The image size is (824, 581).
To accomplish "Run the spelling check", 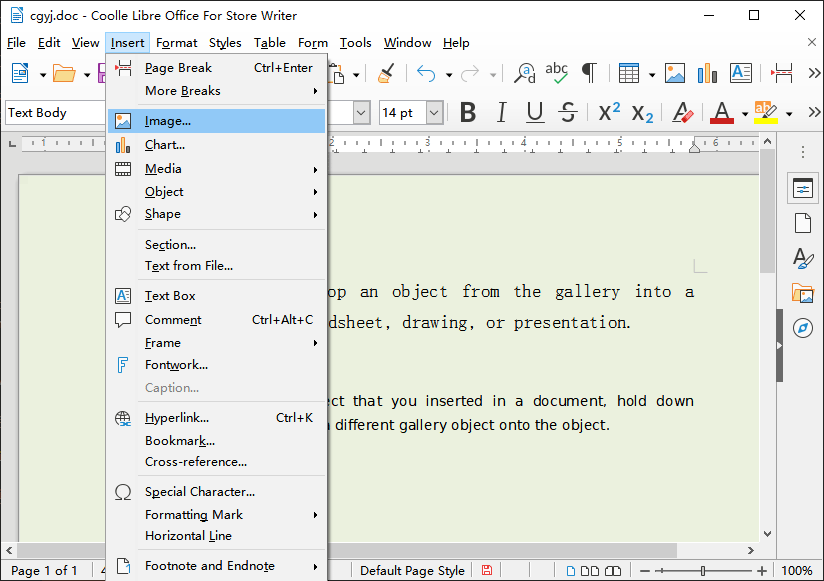I will pos(557,72).
